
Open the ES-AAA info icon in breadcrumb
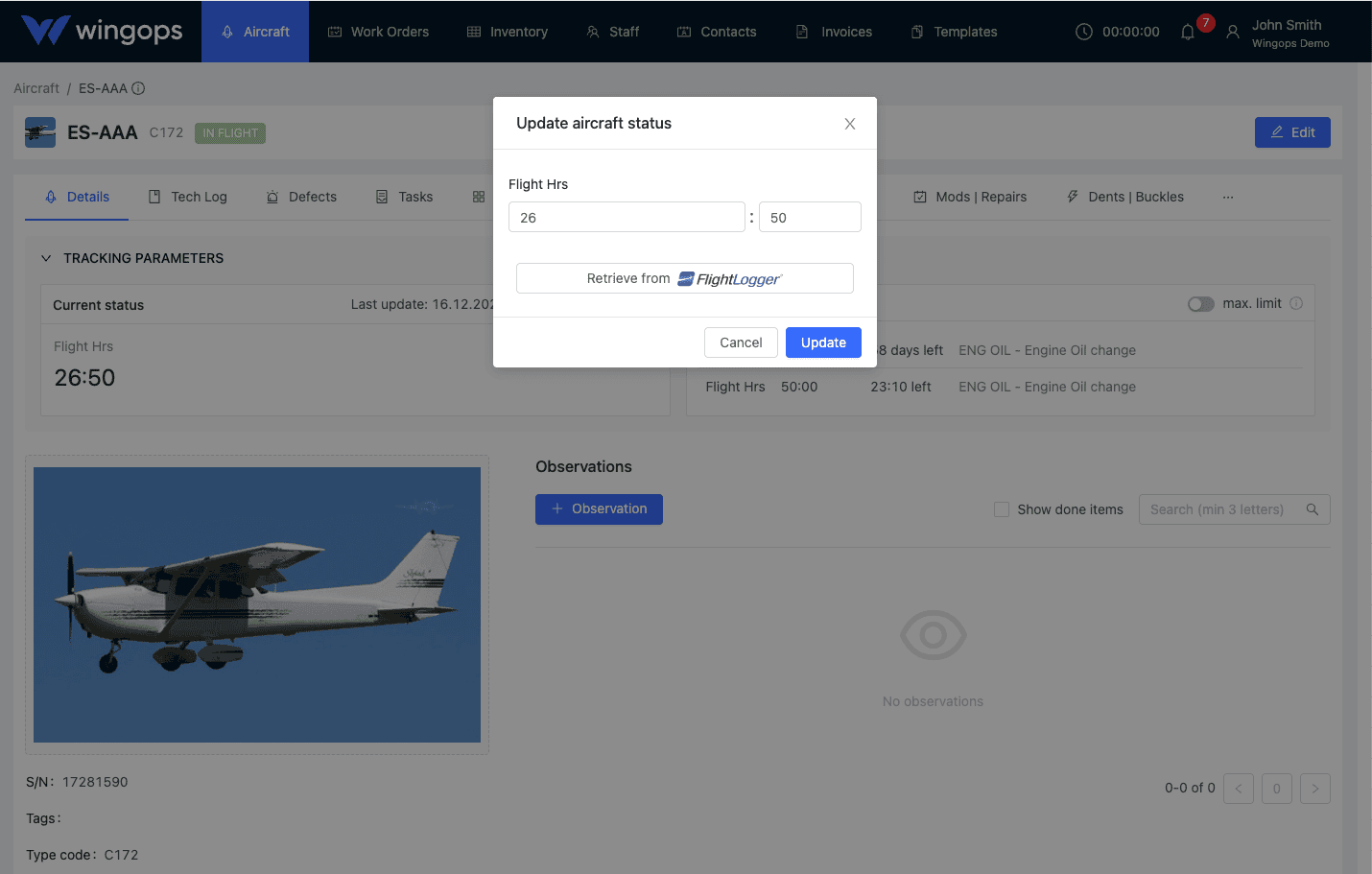pyautogui.click(x=139, y=87)
